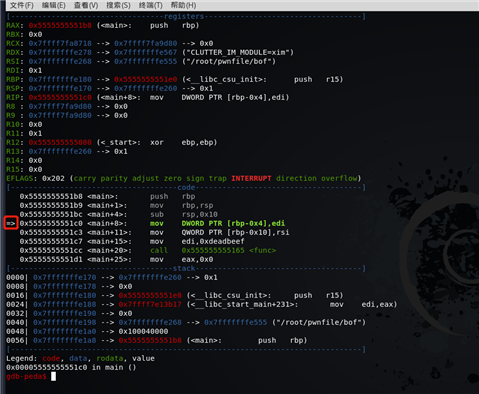
Task: Click the RDI register label
Action: 13,71
